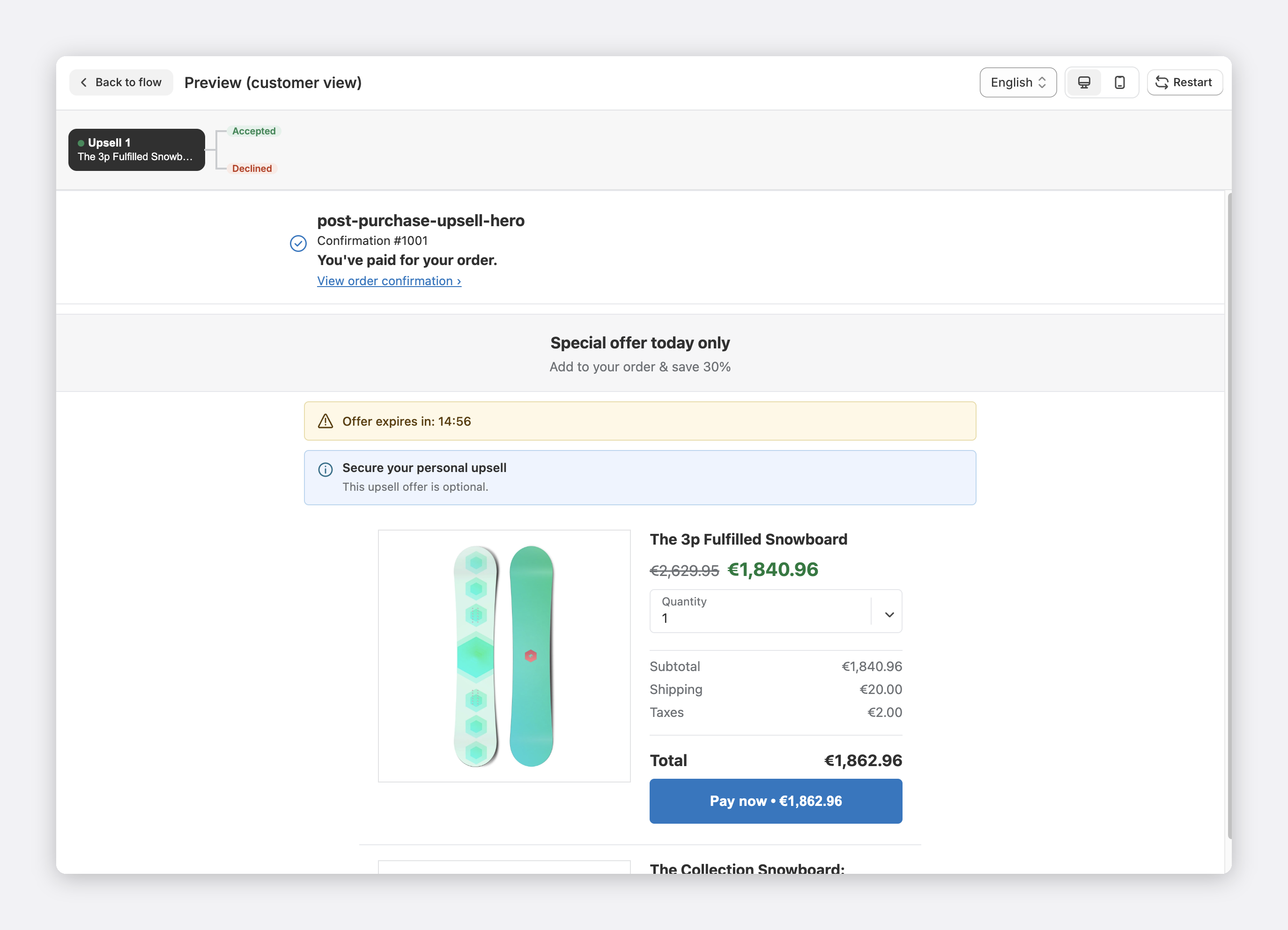Choose the Declined branch label
This screenshot has height=930, width=1288.
[x=252, y=169]
